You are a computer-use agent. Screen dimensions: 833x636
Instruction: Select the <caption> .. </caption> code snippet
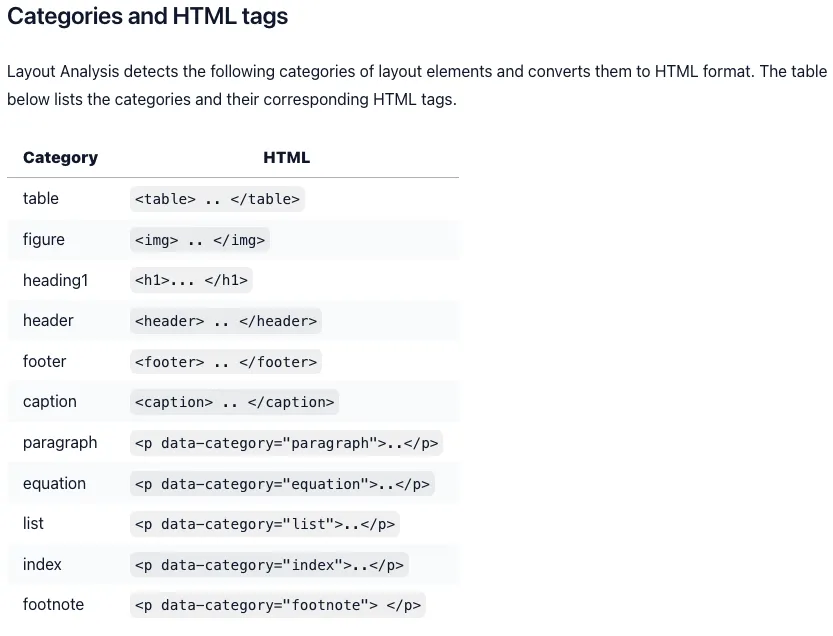click(x=234, y=402)
